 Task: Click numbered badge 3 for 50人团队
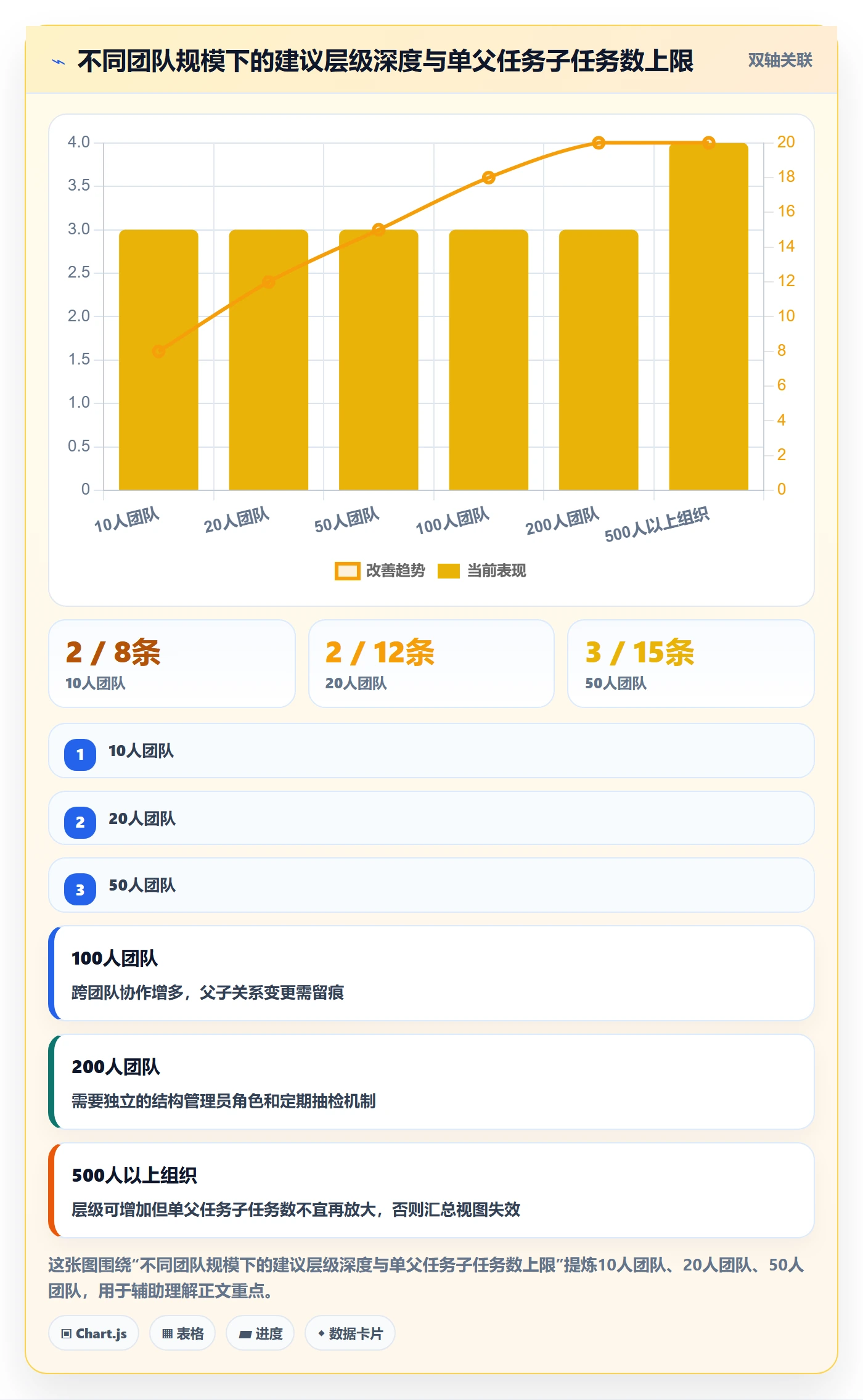tap(80, 889)
